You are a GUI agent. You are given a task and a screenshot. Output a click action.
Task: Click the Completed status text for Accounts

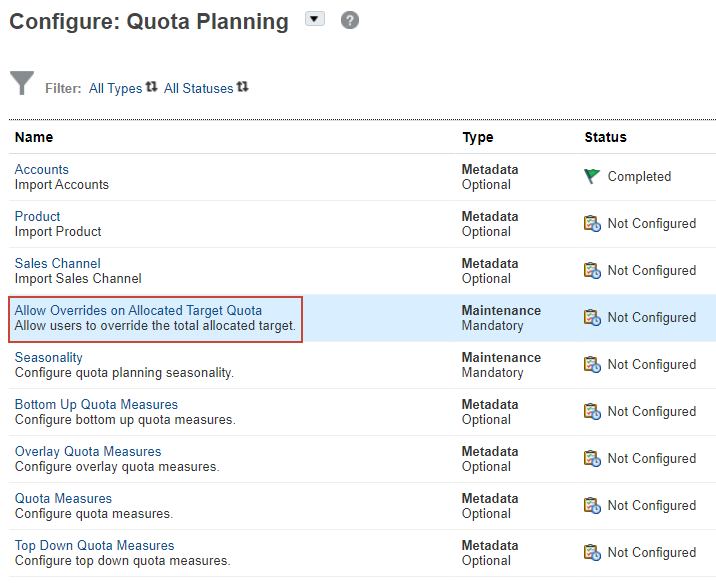pyautogui.click(x=639, y=176)
